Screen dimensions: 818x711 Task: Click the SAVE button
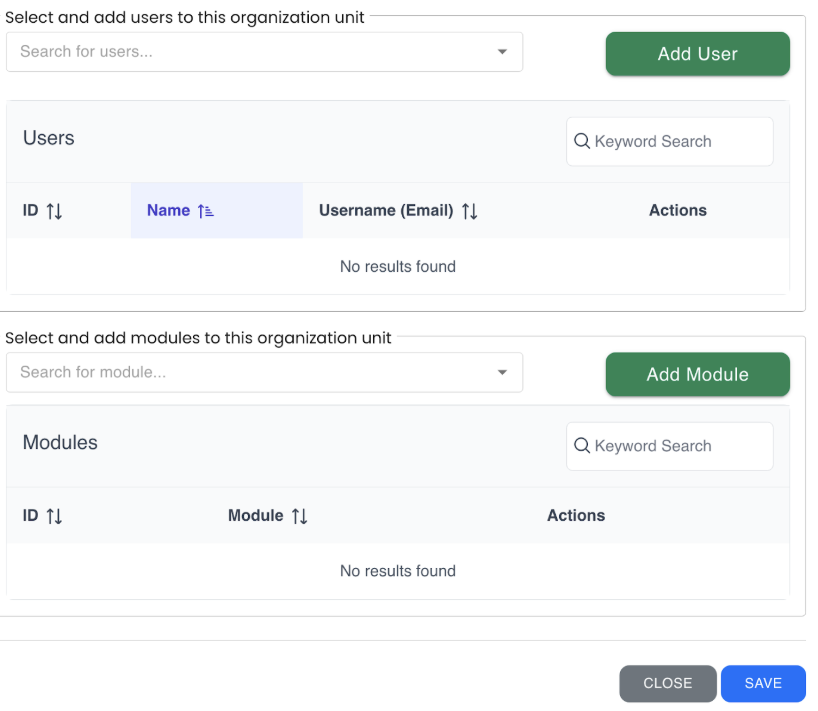coord(763,684)
